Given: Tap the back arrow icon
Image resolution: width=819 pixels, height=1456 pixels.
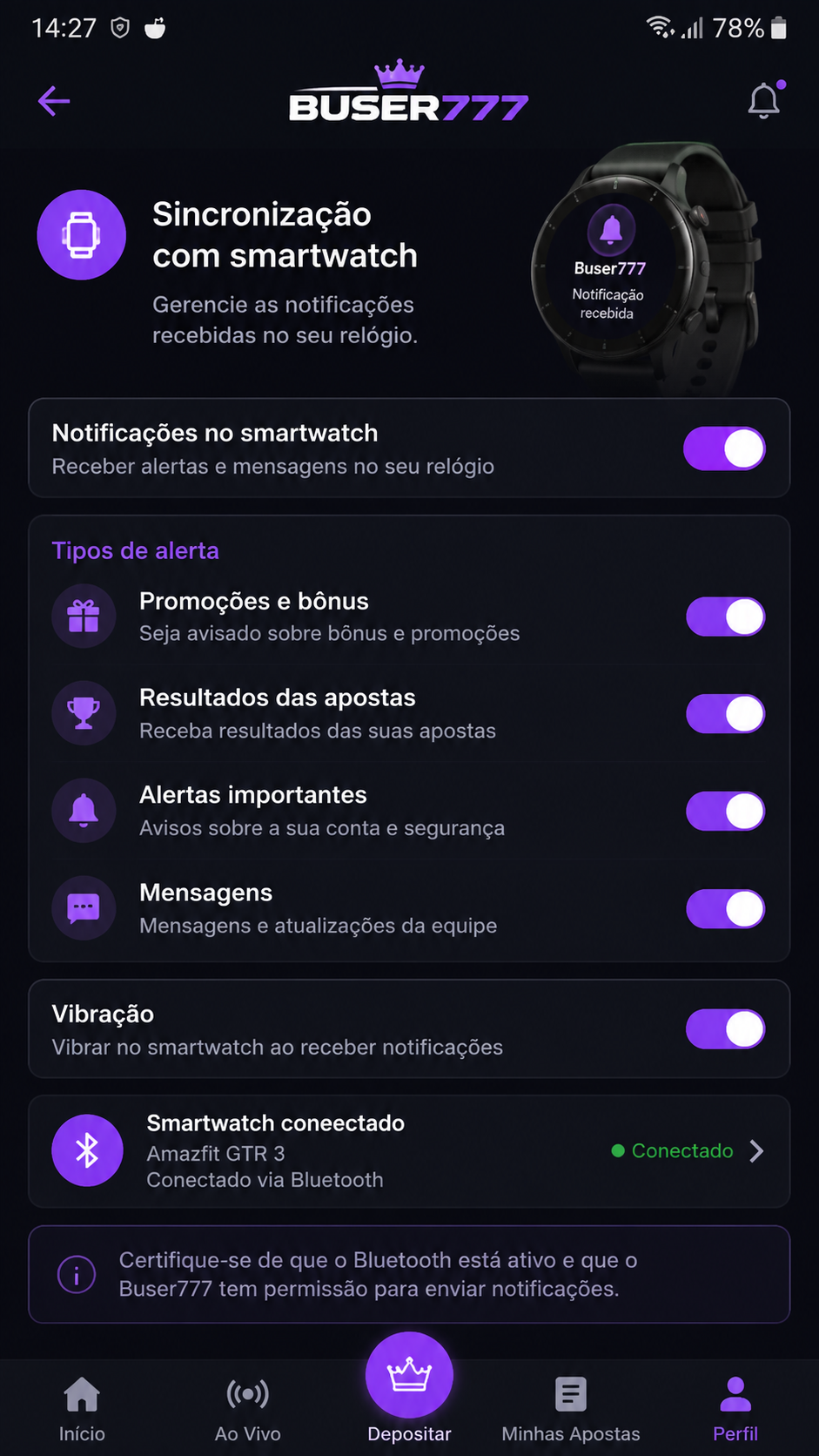Looking at the screenshot, I should (54, 101).
